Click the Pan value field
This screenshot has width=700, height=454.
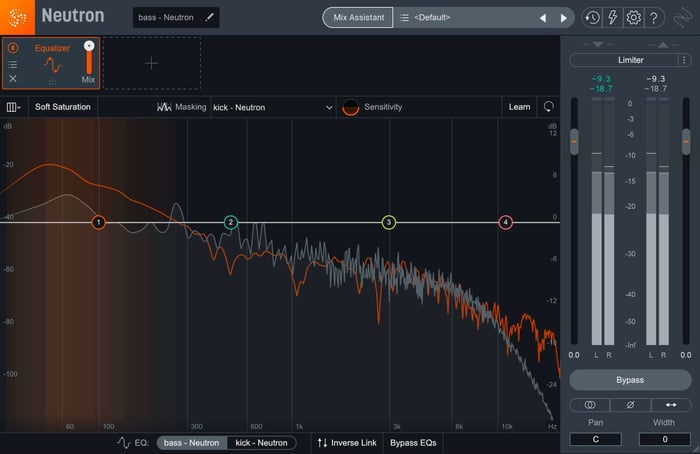596,439
